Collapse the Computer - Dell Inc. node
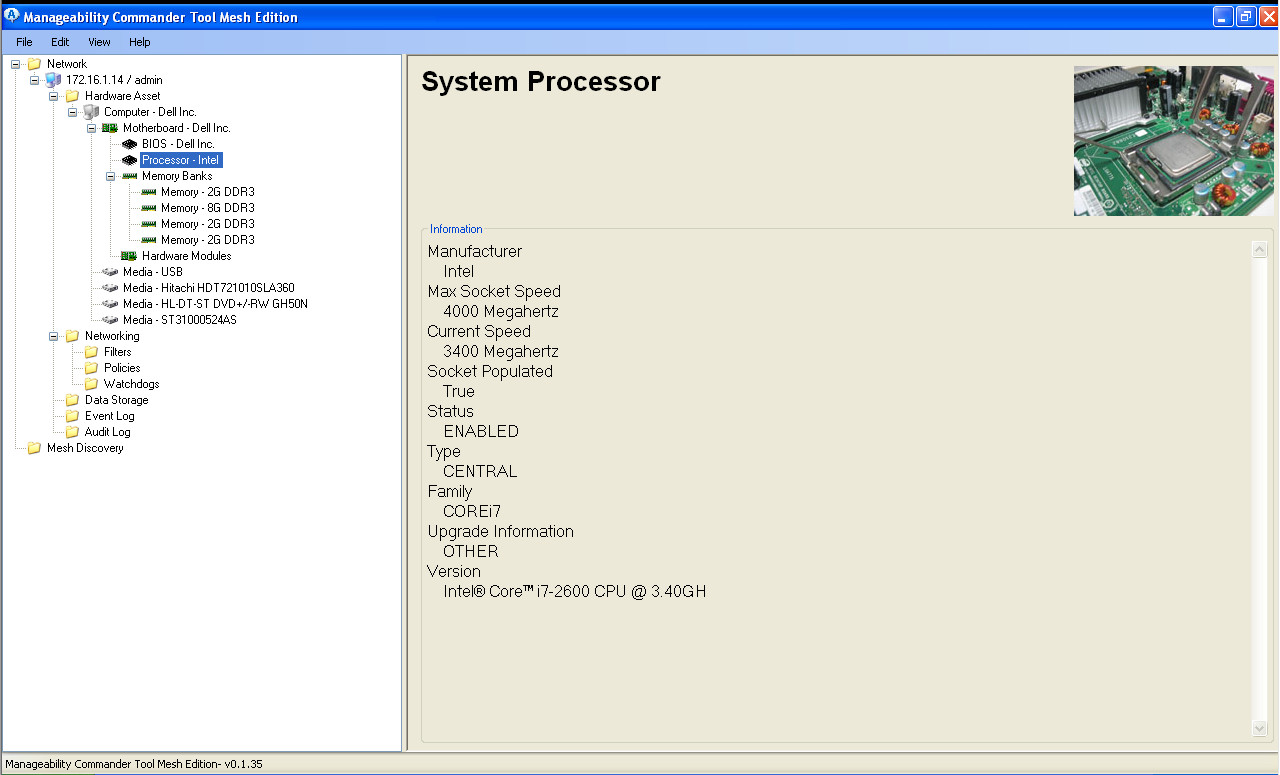This screenshot has height=775, width=1280. click(72, 112)
